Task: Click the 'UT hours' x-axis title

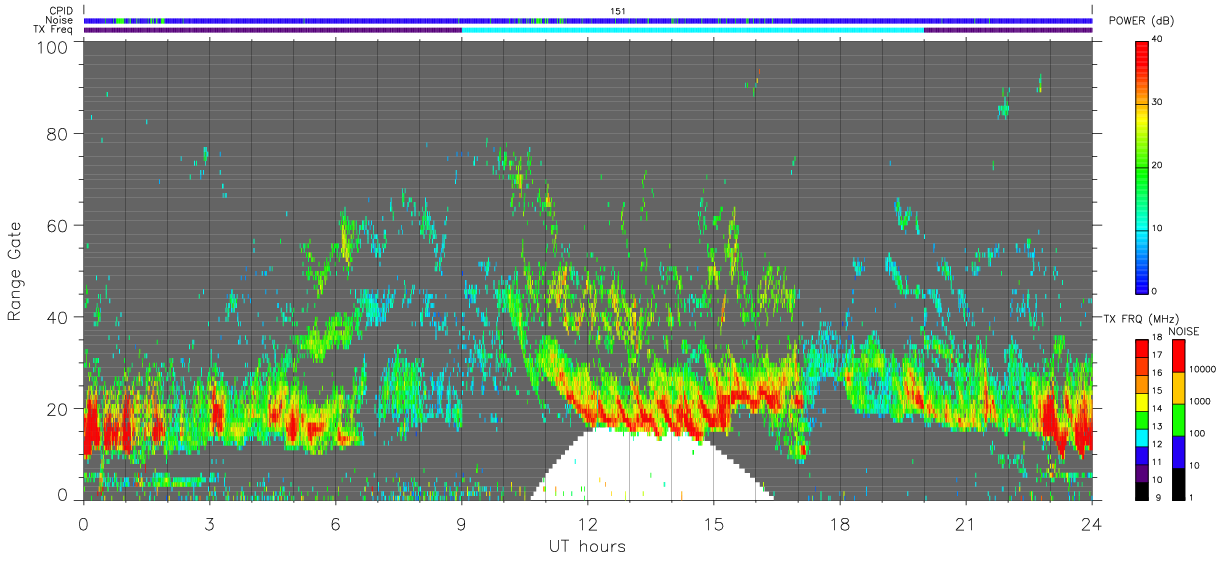Action: click(x=587, y=547)
